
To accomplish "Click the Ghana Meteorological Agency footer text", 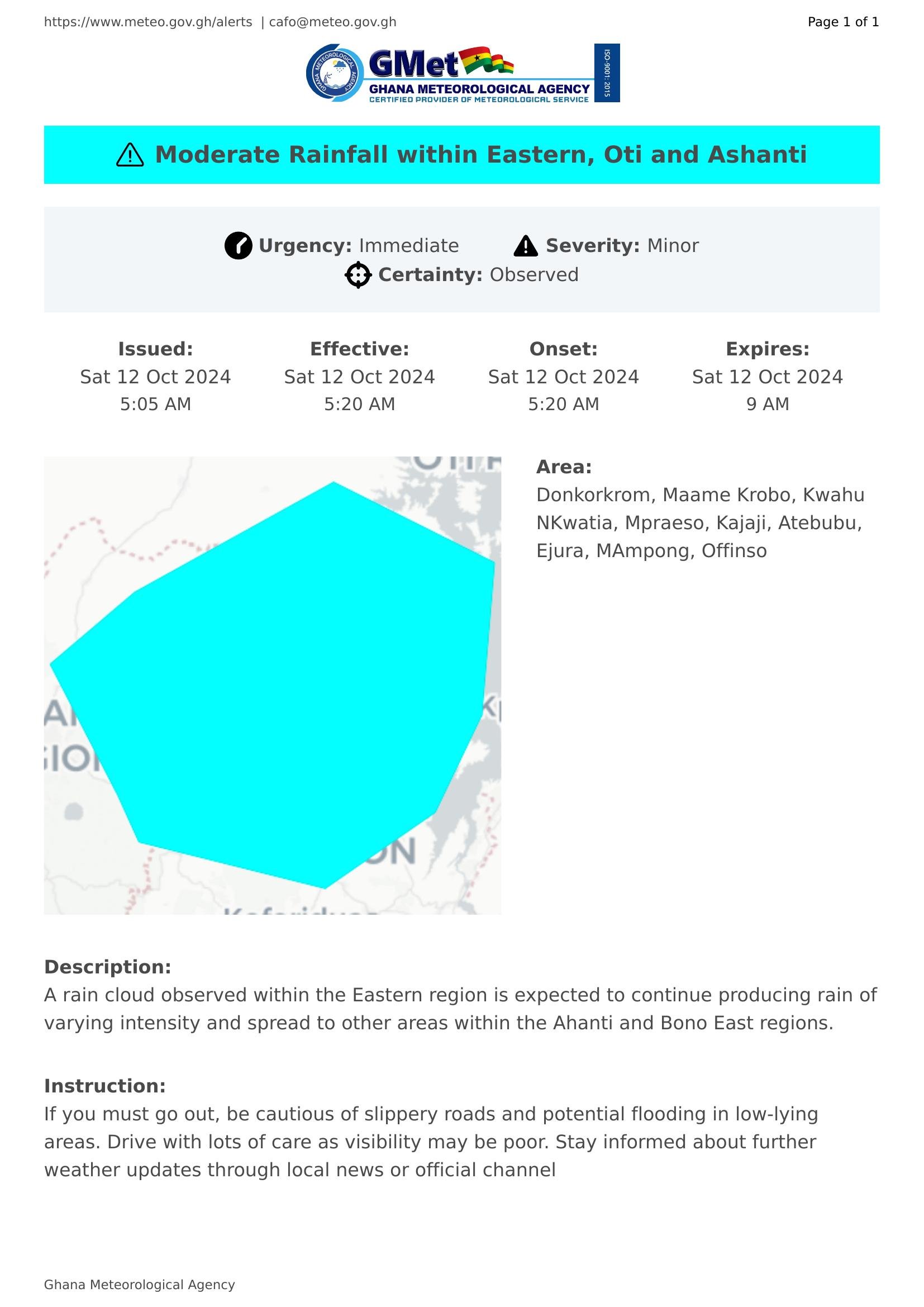I will tap(140, 1285).
